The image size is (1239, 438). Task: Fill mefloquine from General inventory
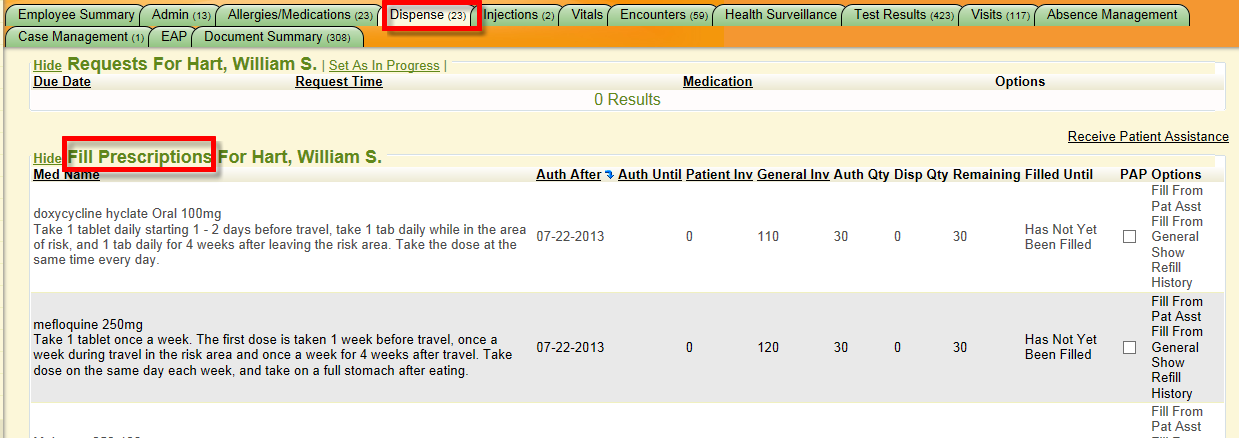pos(1176,339)
